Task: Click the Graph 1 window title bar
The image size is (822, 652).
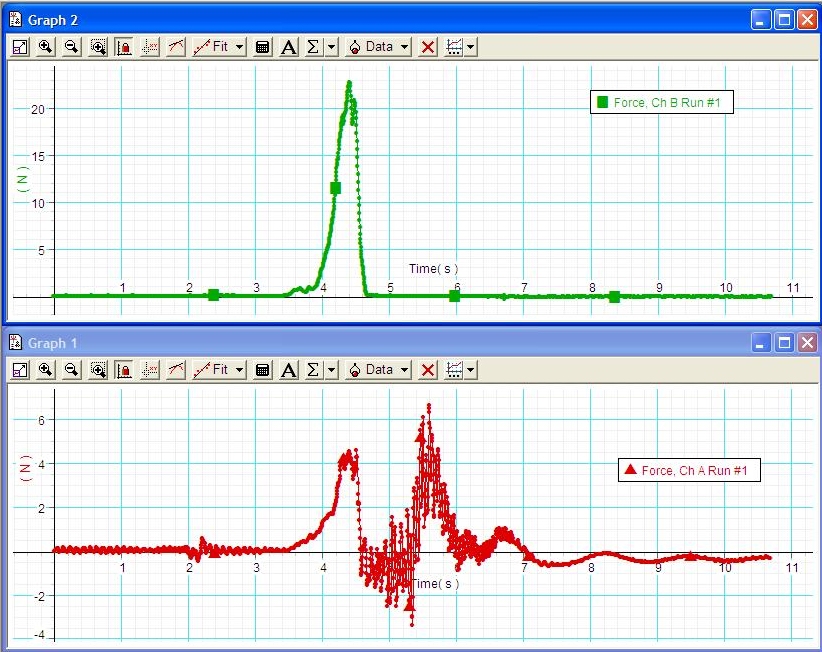Action: pyautogui.click(x=411, y=343)
